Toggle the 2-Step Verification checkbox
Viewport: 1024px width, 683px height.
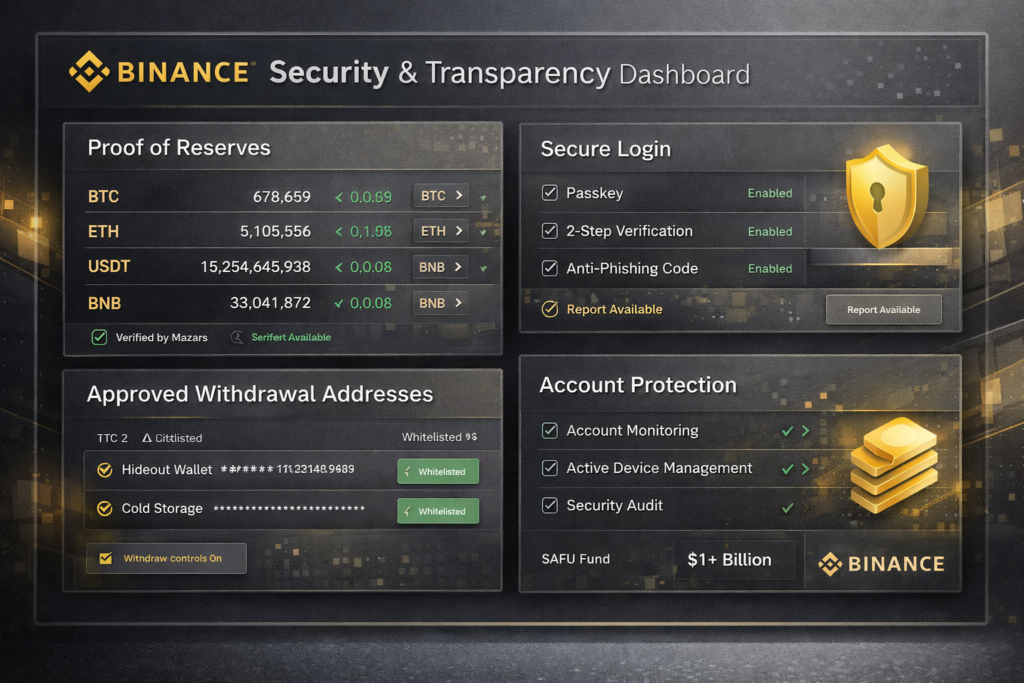pyautogui.click(x=549, y=230)
